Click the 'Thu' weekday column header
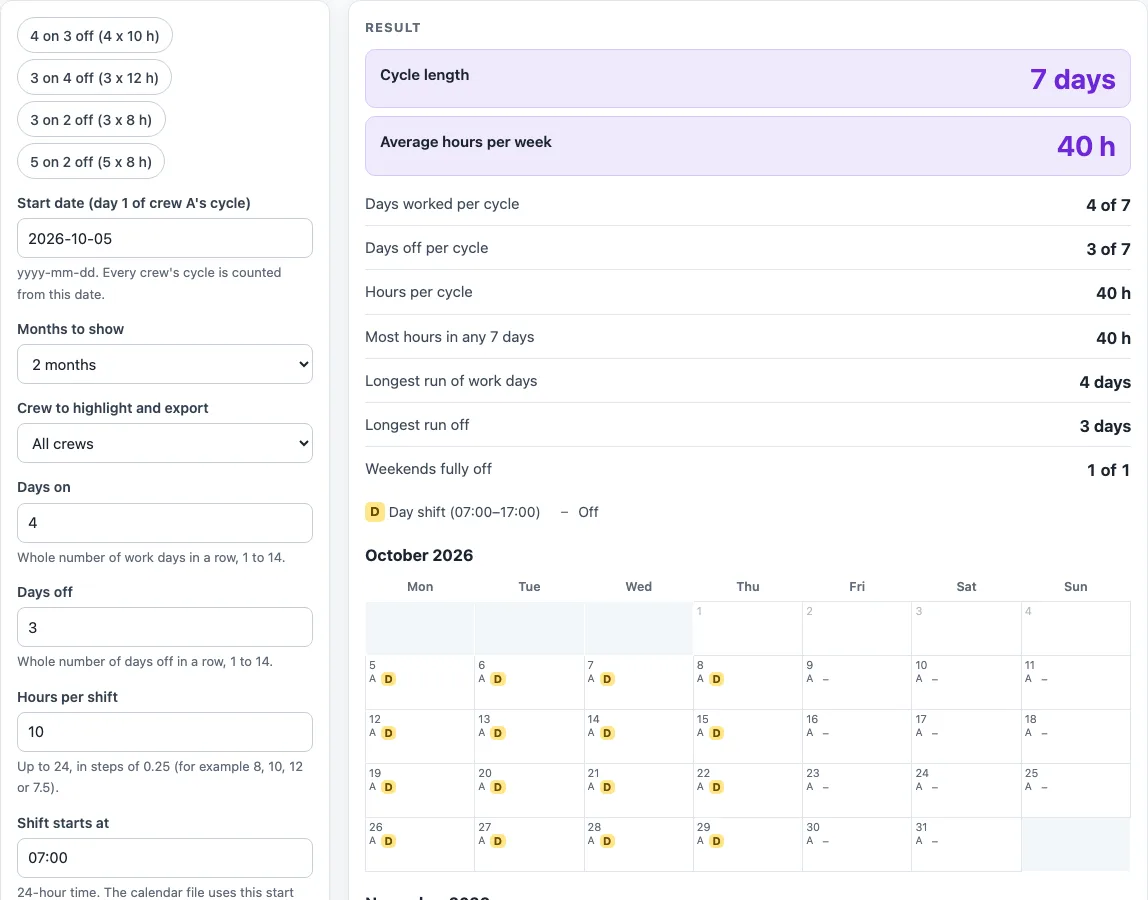 click(748, 587)
